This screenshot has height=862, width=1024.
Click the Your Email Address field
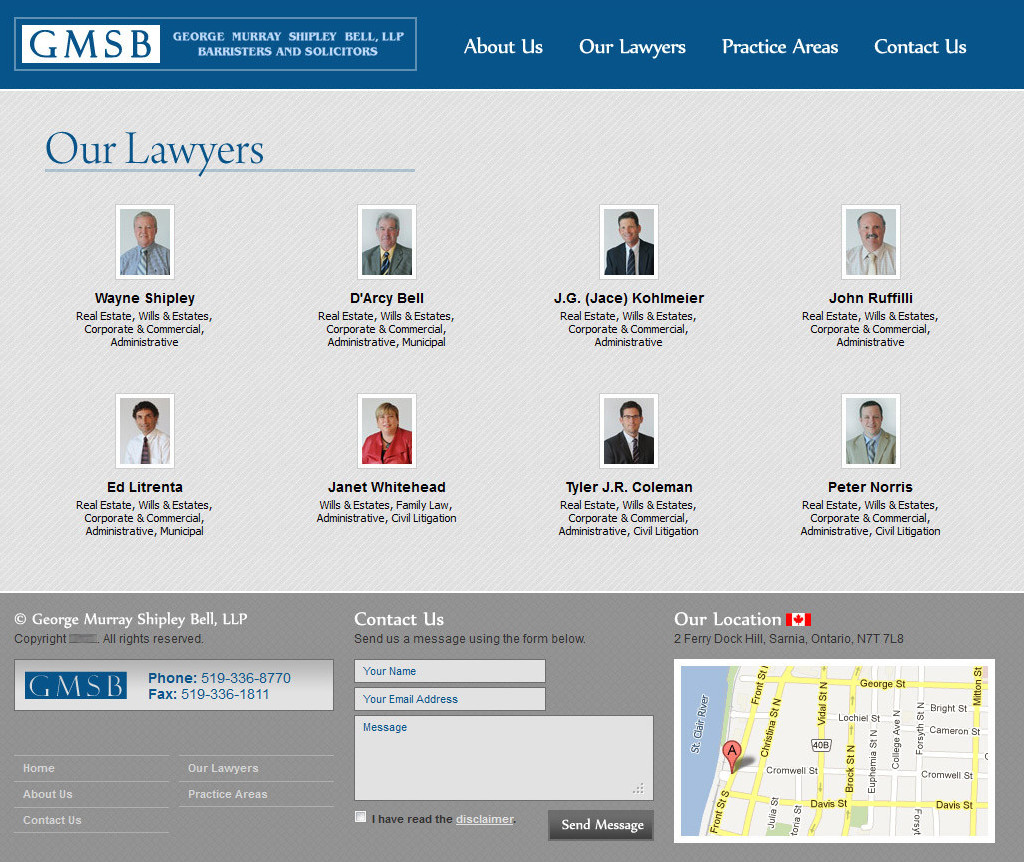[x=450, y=699]
